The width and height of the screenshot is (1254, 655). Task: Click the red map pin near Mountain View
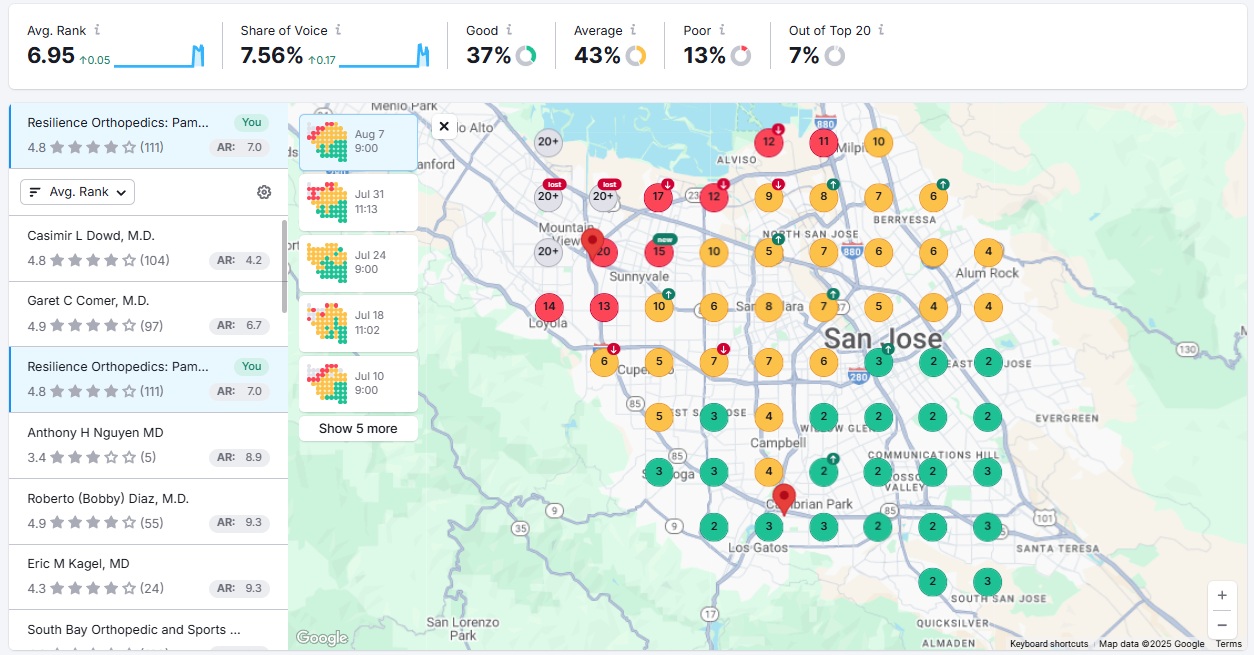(593, 243)
